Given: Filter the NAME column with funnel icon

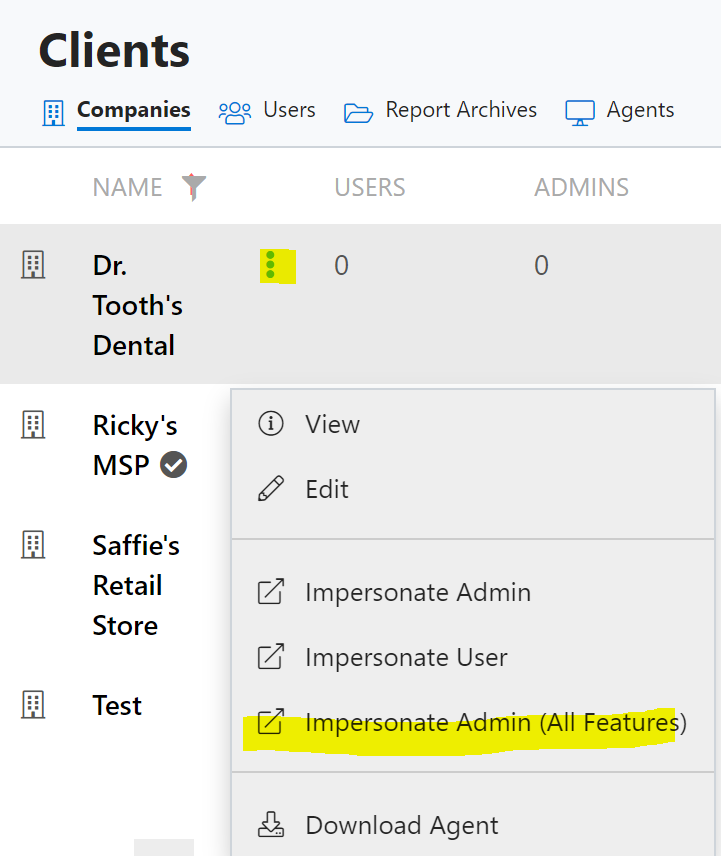Looking at the screenshot, I should tap(194, 187).
